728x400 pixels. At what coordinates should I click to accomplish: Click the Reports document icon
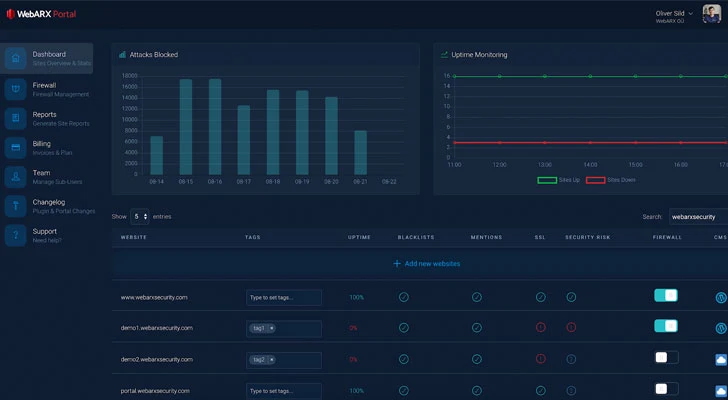click(x=15, y=118)
